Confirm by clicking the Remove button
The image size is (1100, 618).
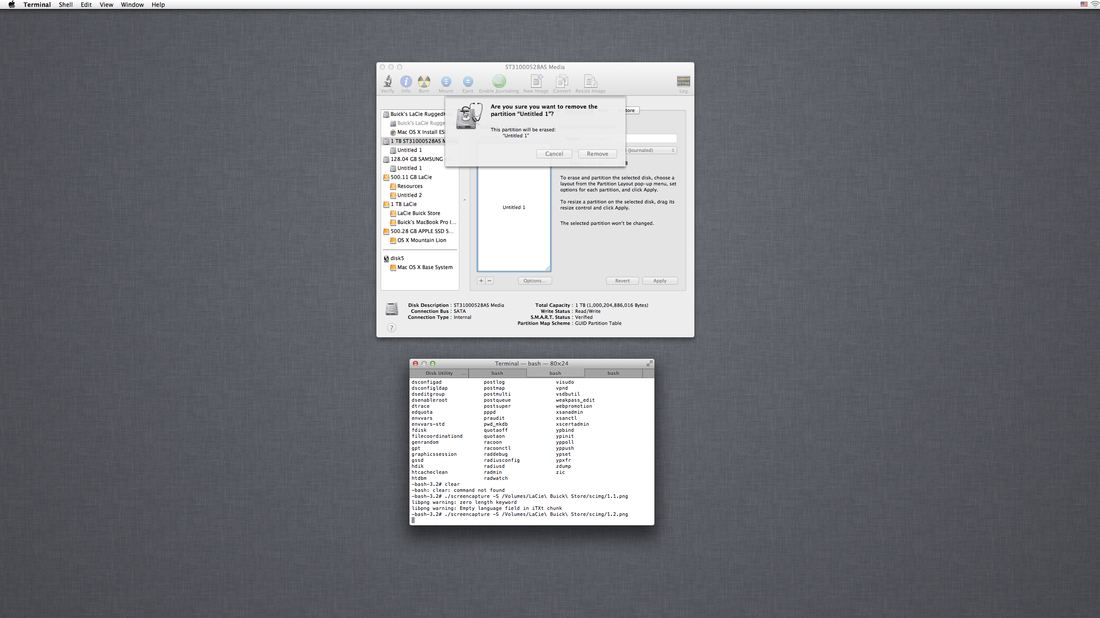pos(597,154)
